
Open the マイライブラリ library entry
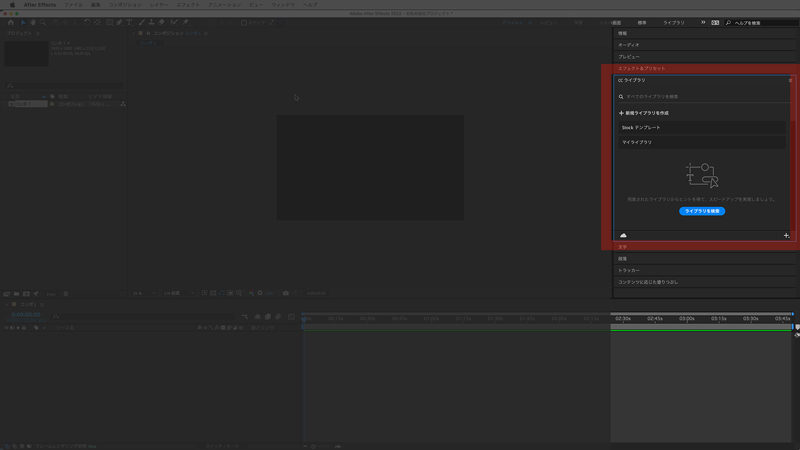coord(700,143)
